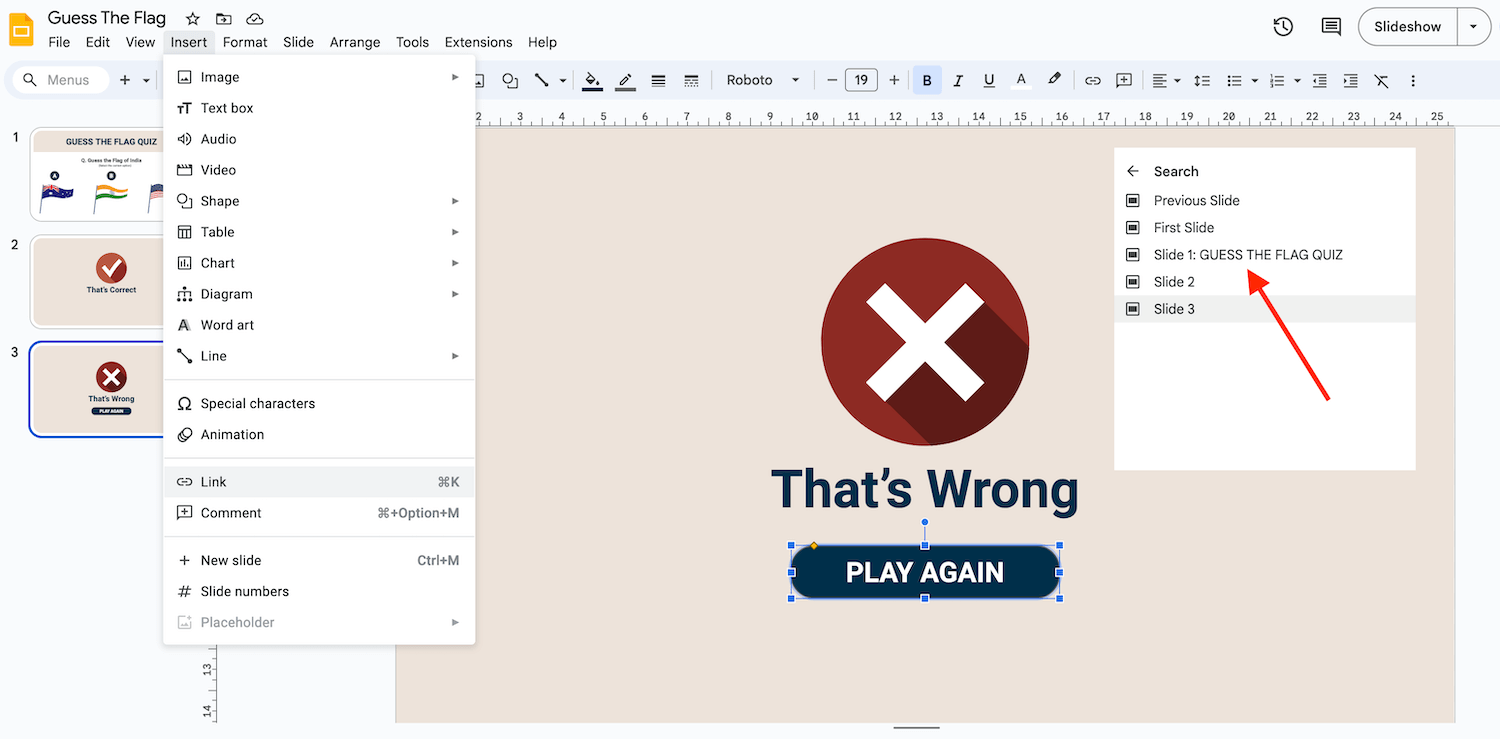This screenshot has width=1500, height=739.
Task: Click the insert link toolbar icon
Action: tap(1093, 80)
